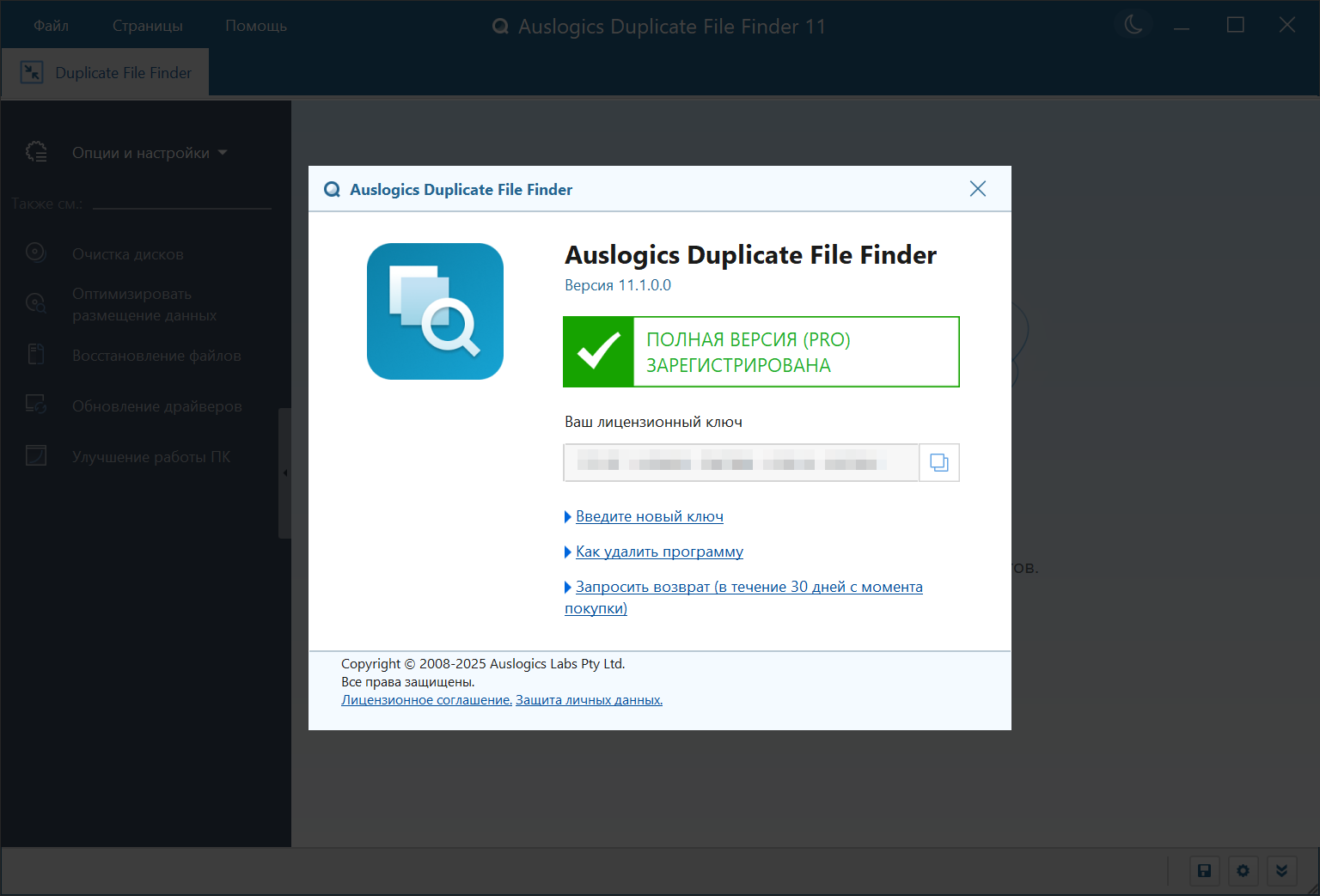Click the Также см. sidebar heading
This screenshot has width=1320, height=896.
pos(47,204)
